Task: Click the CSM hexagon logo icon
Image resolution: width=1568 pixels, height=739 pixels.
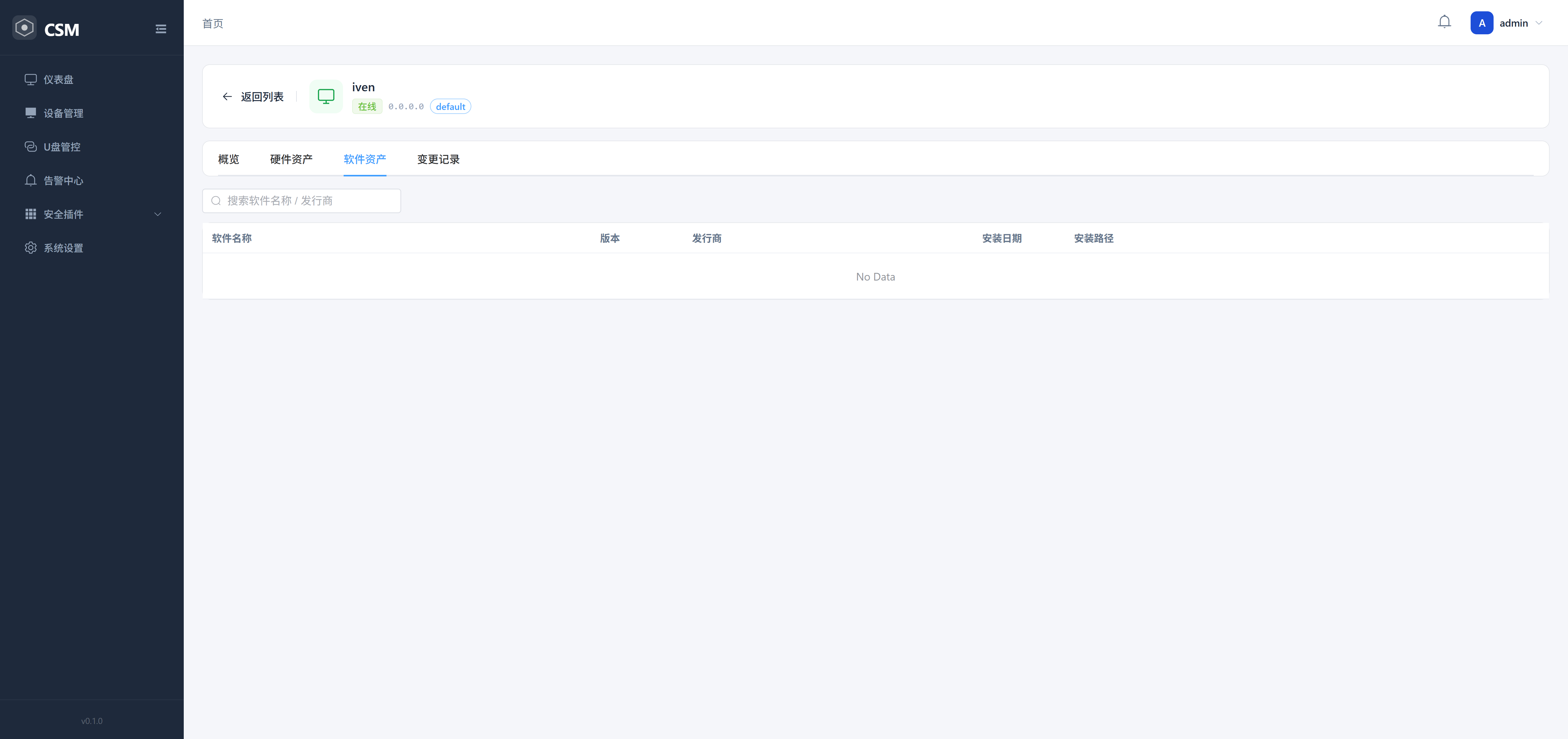Action: (24, 28)
